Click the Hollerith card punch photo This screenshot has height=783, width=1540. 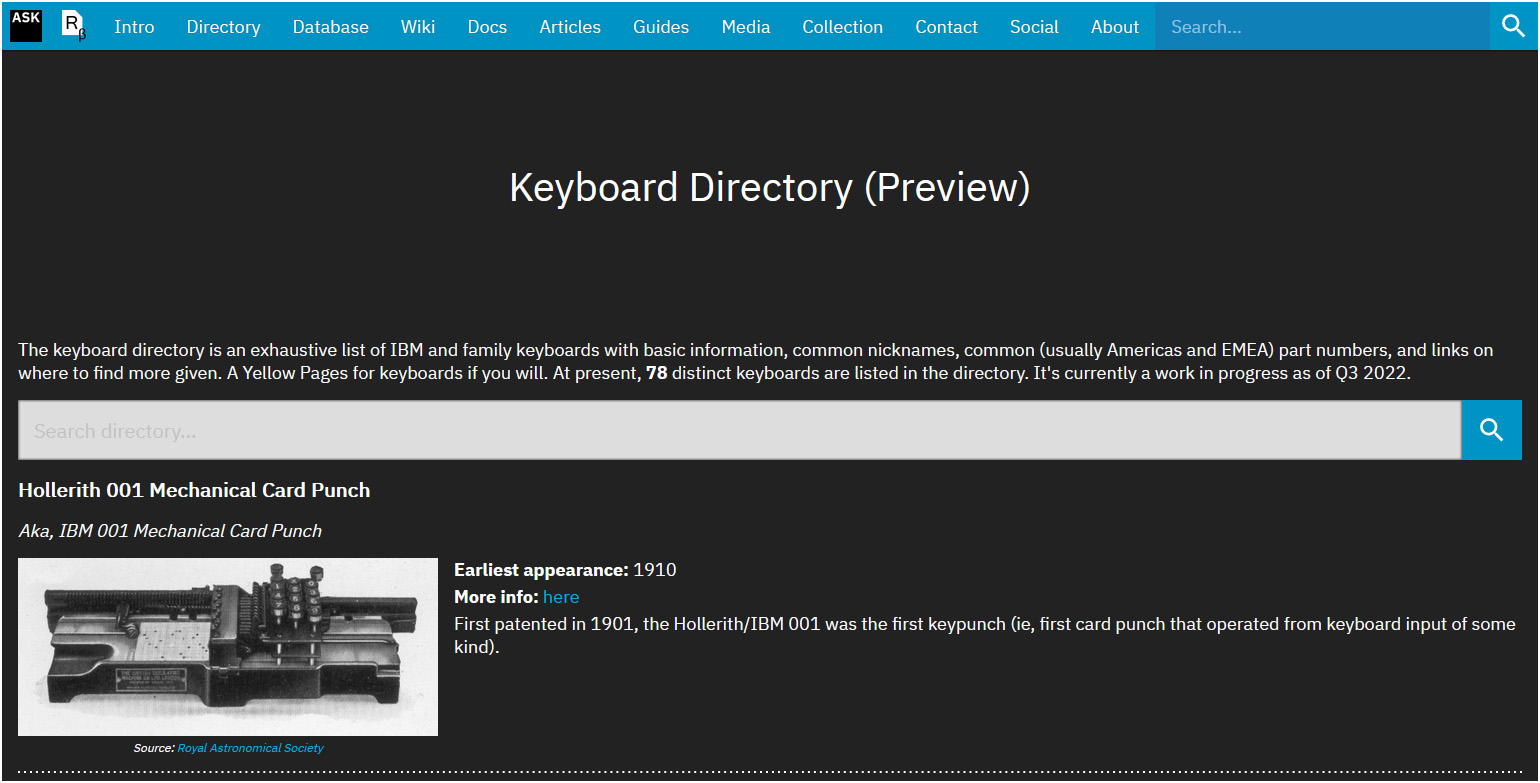pyautogui.click(x=228, y=647)
